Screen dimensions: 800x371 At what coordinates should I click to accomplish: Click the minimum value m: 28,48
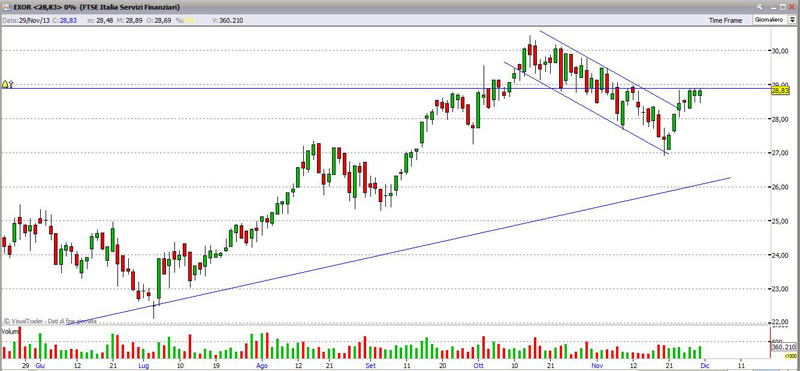(101, 20)
